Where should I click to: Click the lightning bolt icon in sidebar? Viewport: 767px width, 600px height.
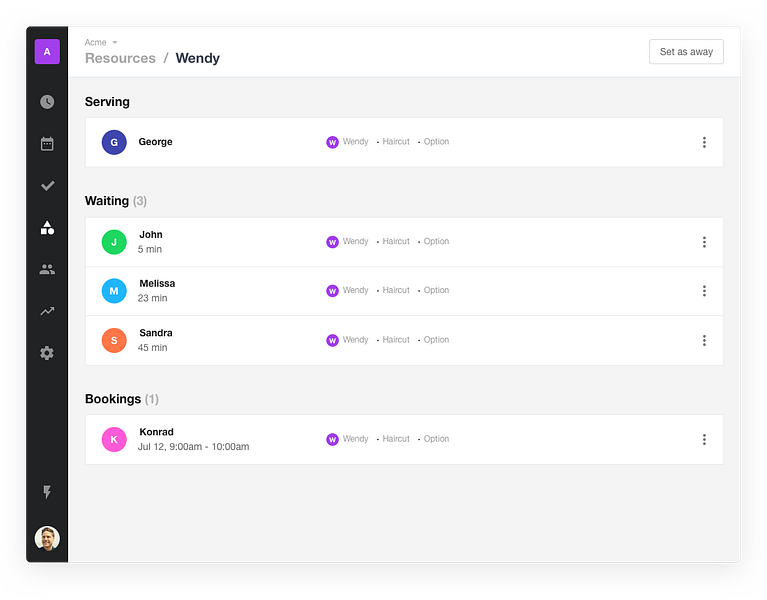point(47,492)
